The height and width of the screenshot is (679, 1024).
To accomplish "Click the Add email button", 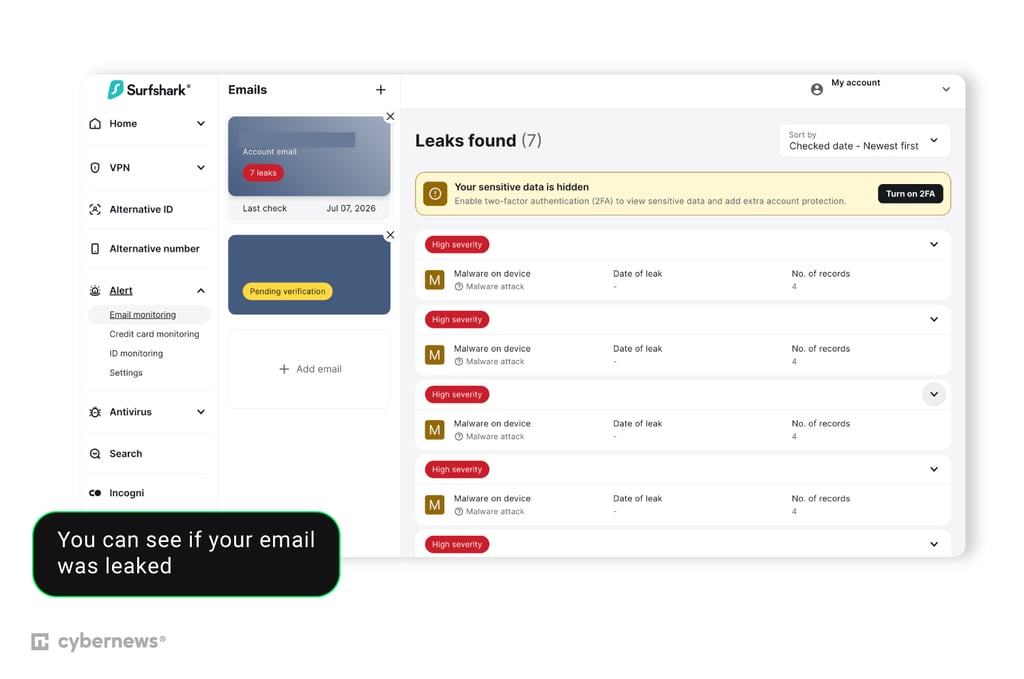I will [x=310, y=370].
